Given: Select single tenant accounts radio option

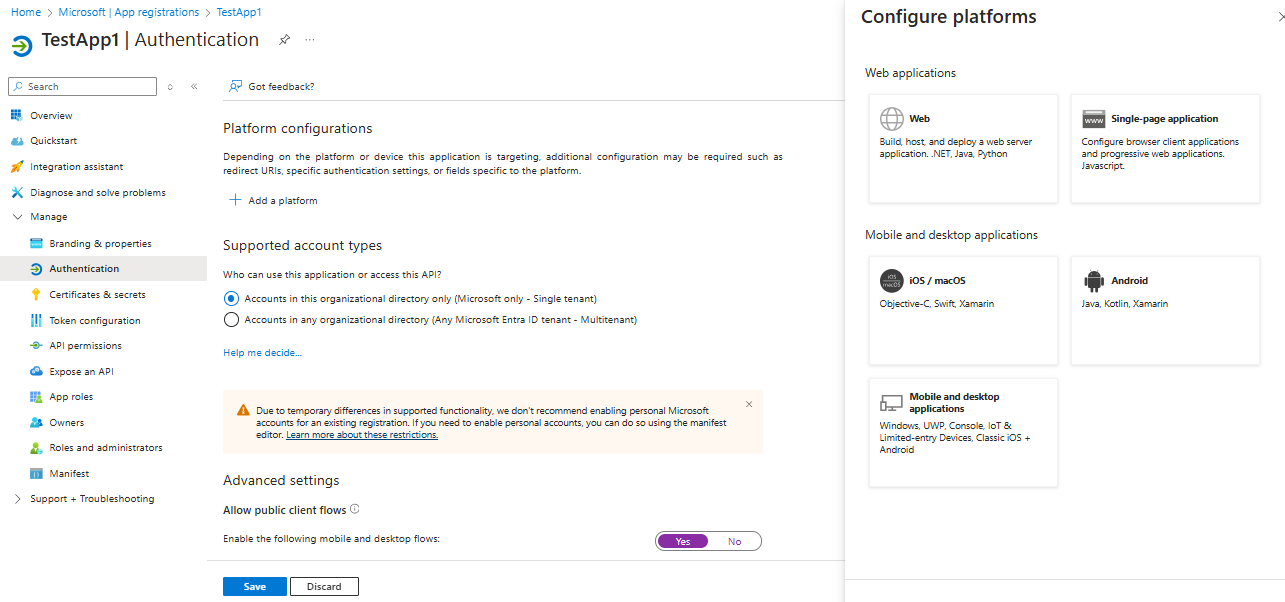Looking at the screenshot, I should coord(232,298).
